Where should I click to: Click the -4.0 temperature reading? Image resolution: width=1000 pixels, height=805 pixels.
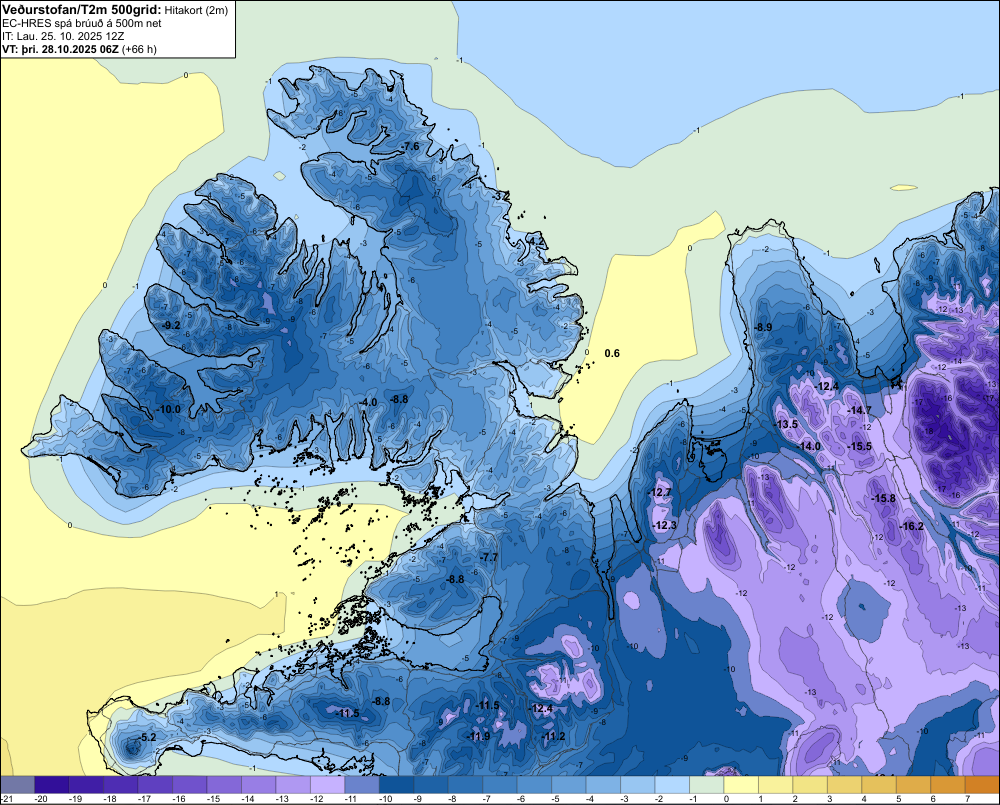tap(369, 402)
